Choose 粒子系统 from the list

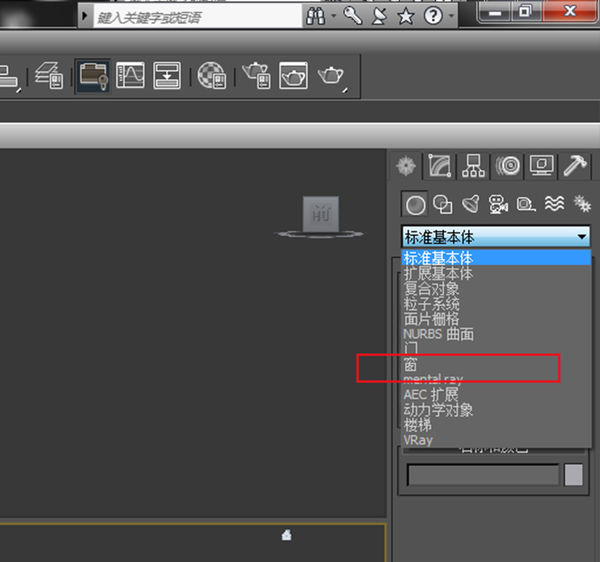tap(496, 303)
